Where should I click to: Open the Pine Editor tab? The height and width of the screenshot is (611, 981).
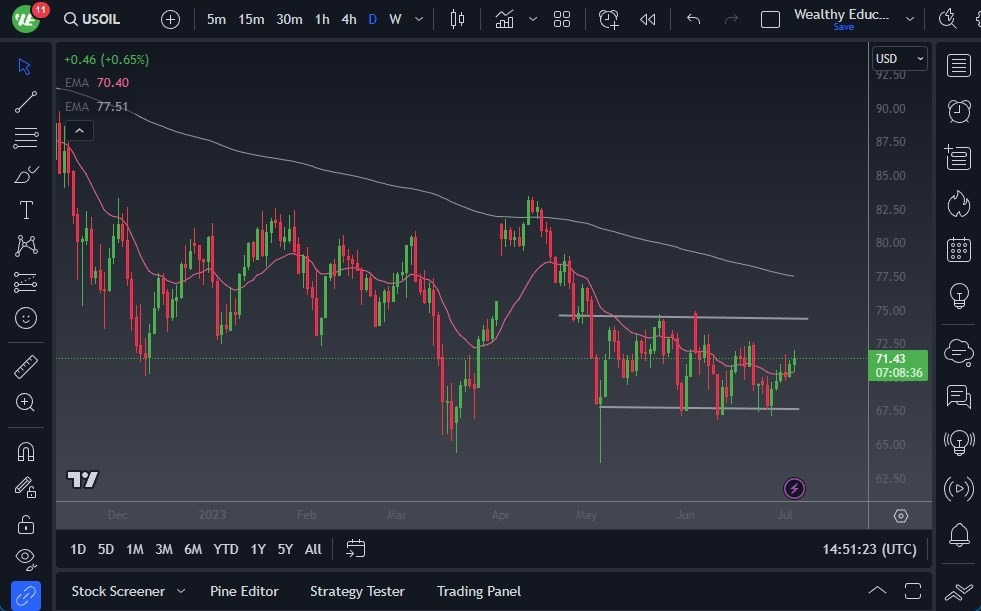point(244,591)
